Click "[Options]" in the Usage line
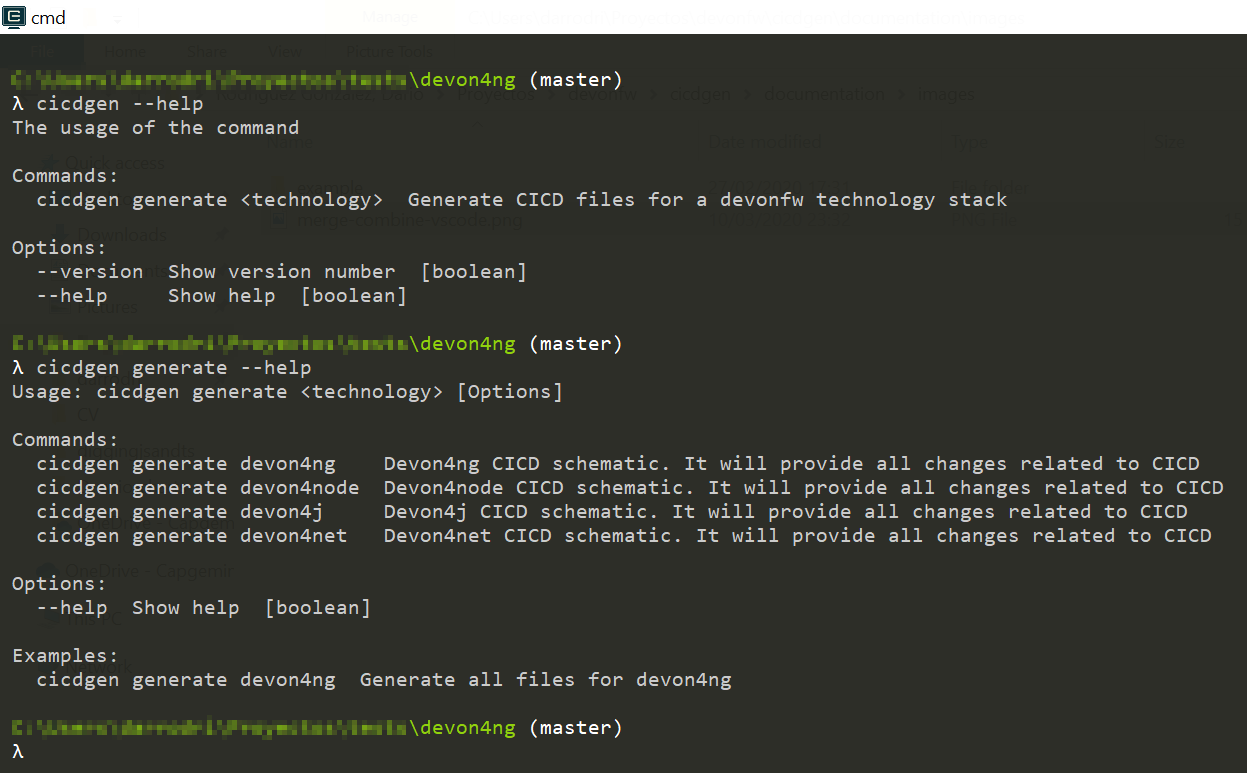This screenshot has height=773, width=1247. [x=509, y=392]
